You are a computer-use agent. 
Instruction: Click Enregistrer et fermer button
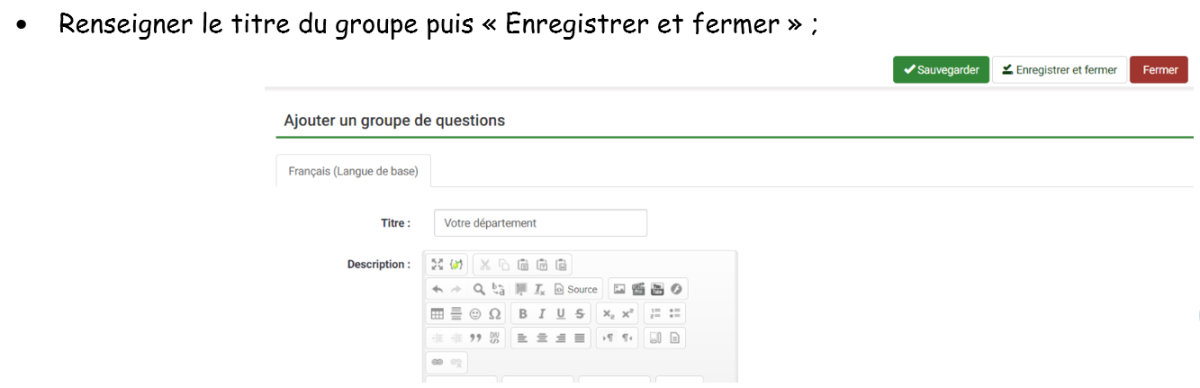click(x=1059, y=70)
